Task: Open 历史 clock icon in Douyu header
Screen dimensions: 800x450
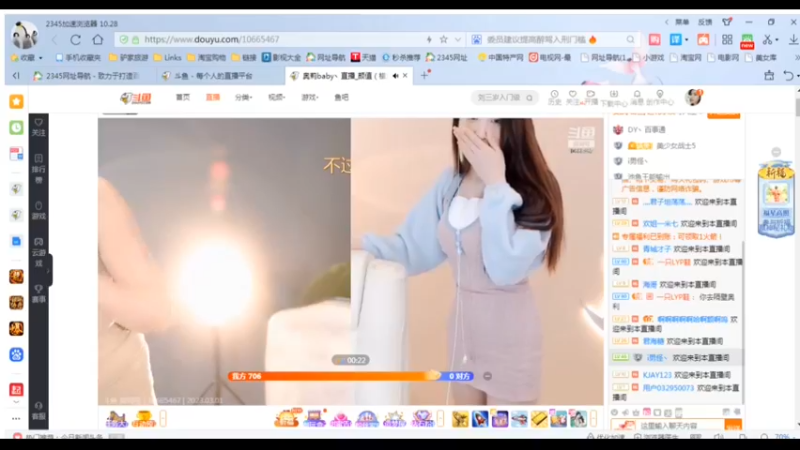Action: tap(555, 97)
